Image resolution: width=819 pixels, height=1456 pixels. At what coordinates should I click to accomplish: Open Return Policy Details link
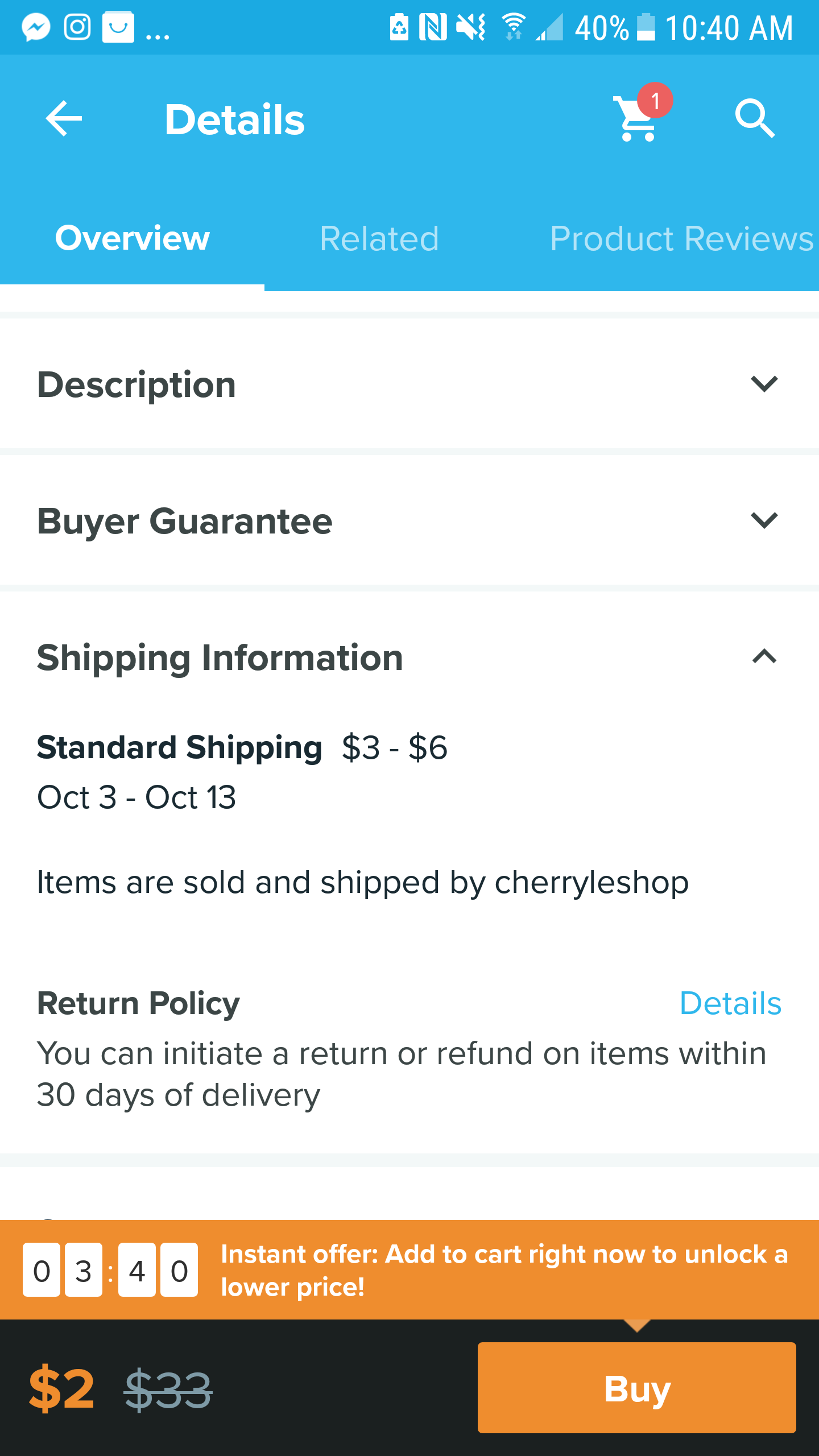730,1003
